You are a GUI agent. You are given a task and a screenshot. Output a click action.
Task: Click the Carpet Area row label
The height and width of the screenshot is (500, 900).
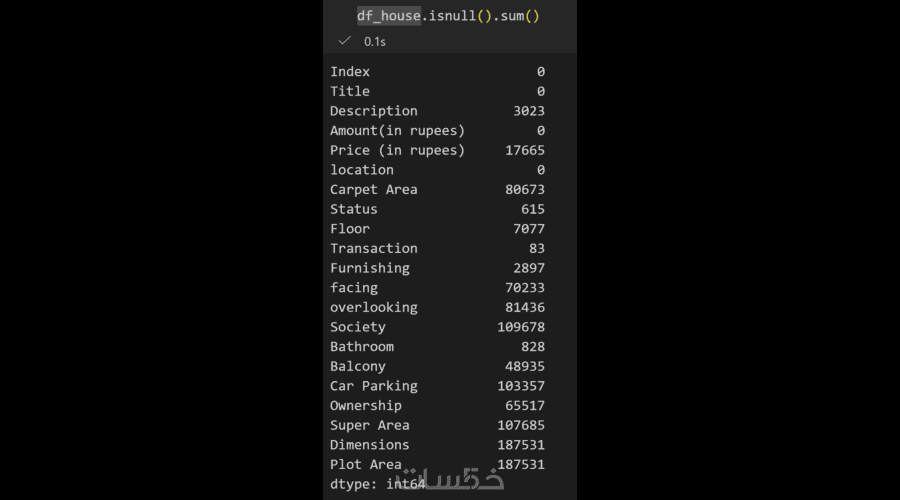point(374,189)
